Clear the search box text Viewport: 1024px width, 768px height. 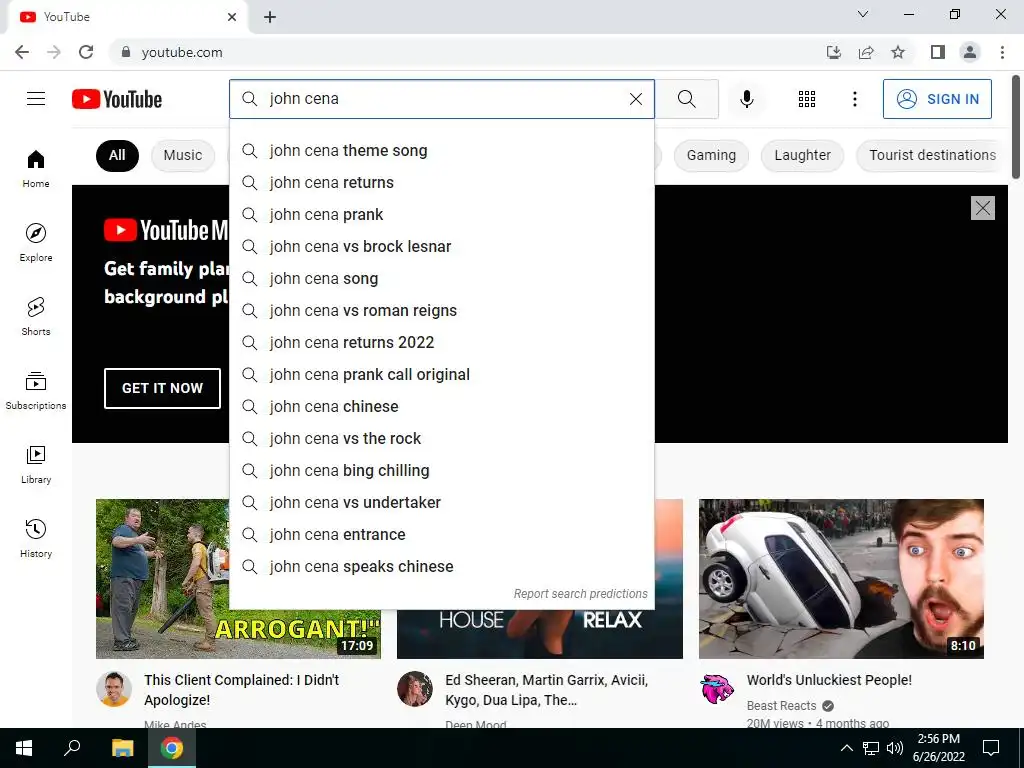pyautogui.click(x=635, y=99)
